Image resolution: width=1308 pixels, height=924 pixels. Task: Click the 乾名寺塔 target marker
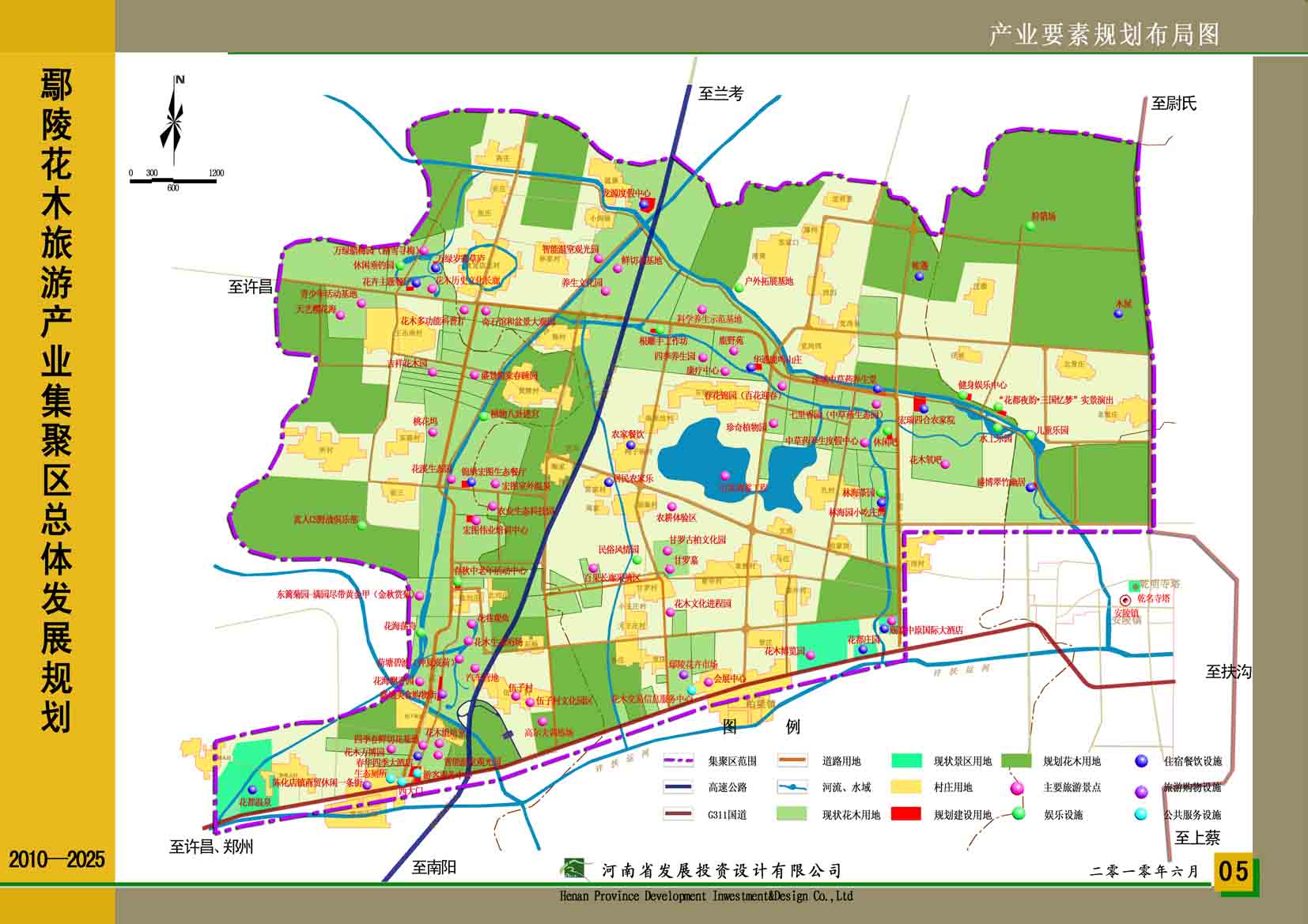point(1125,600)
